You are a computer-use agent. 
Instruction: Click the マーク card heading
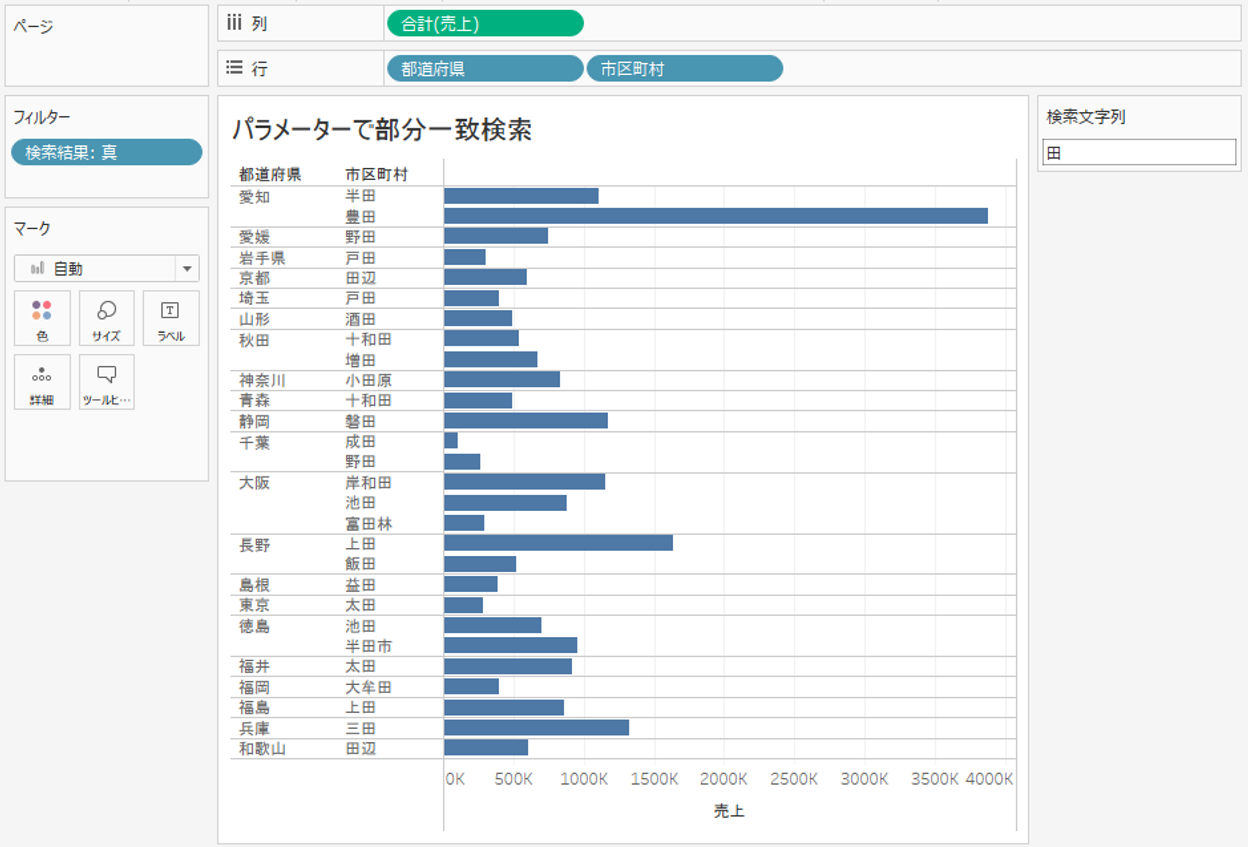coord(32,229)
